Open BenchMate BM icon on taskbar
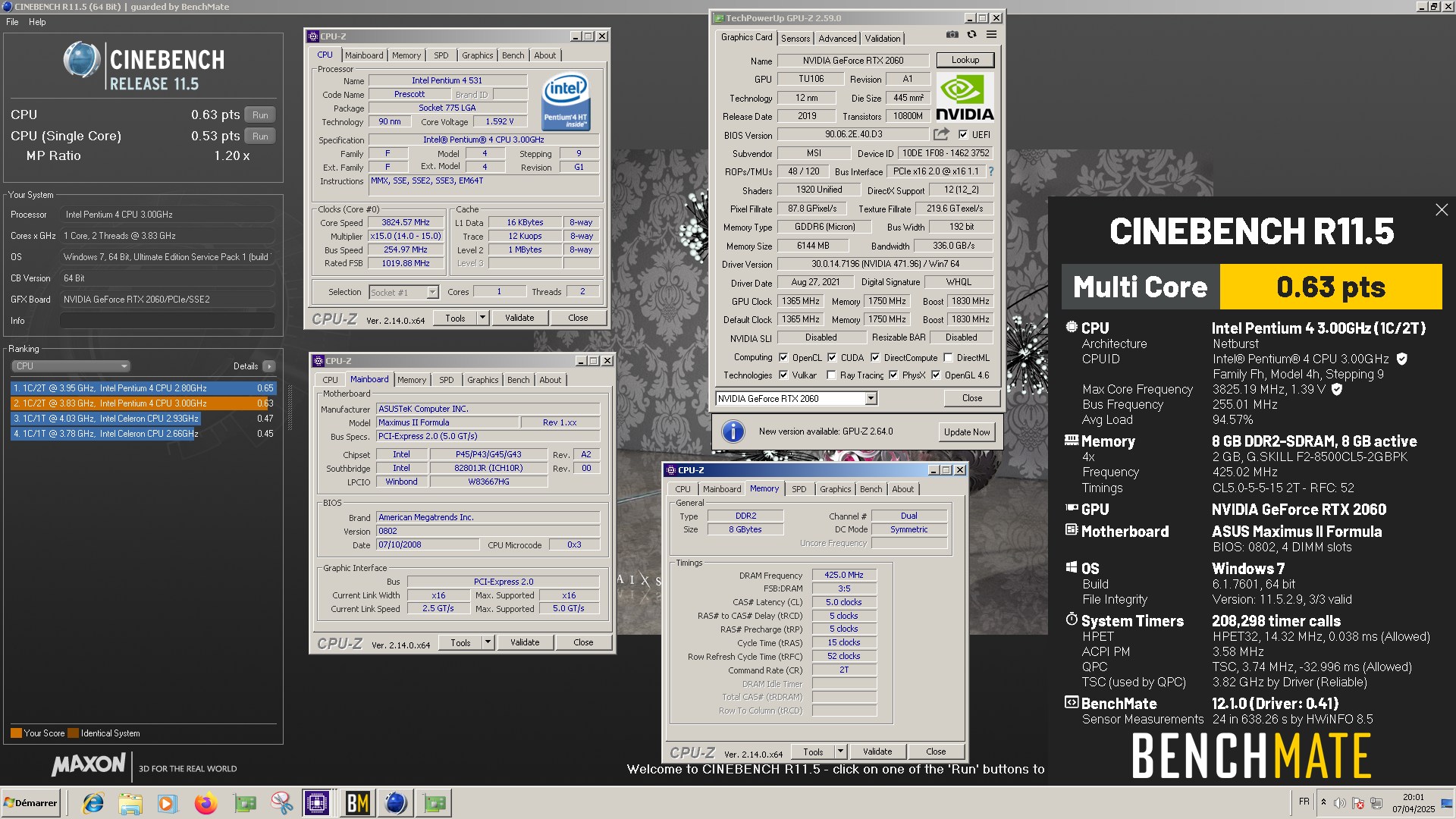This screenshot has height=819, width=1456. click(357, 803)
